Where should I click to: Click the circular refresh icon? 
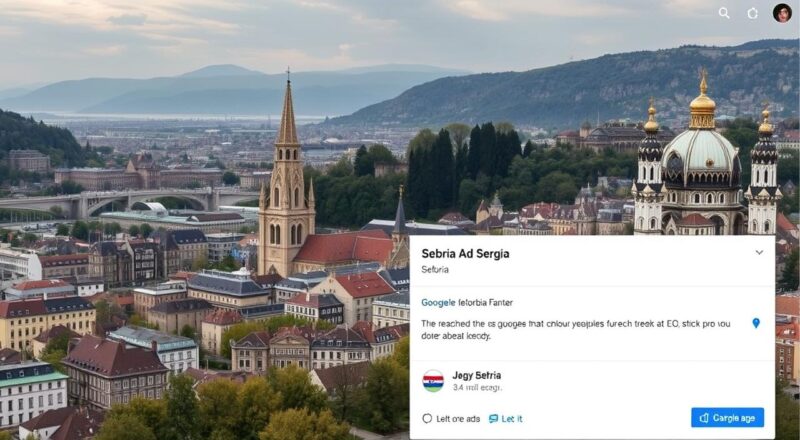pos(753,13)
